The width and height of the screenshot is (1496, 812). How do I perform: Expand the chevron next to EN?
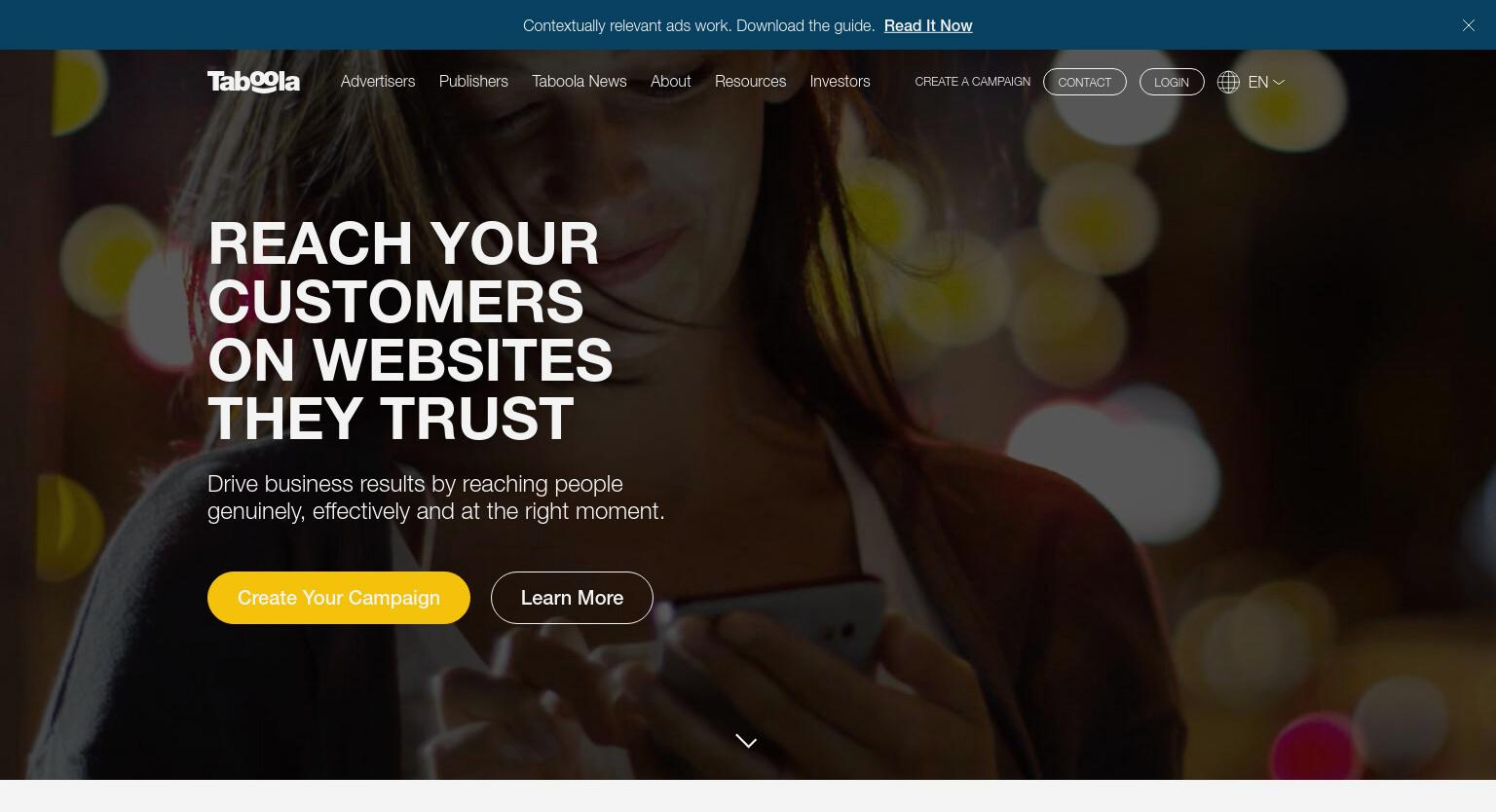(x=1279, y=83)
